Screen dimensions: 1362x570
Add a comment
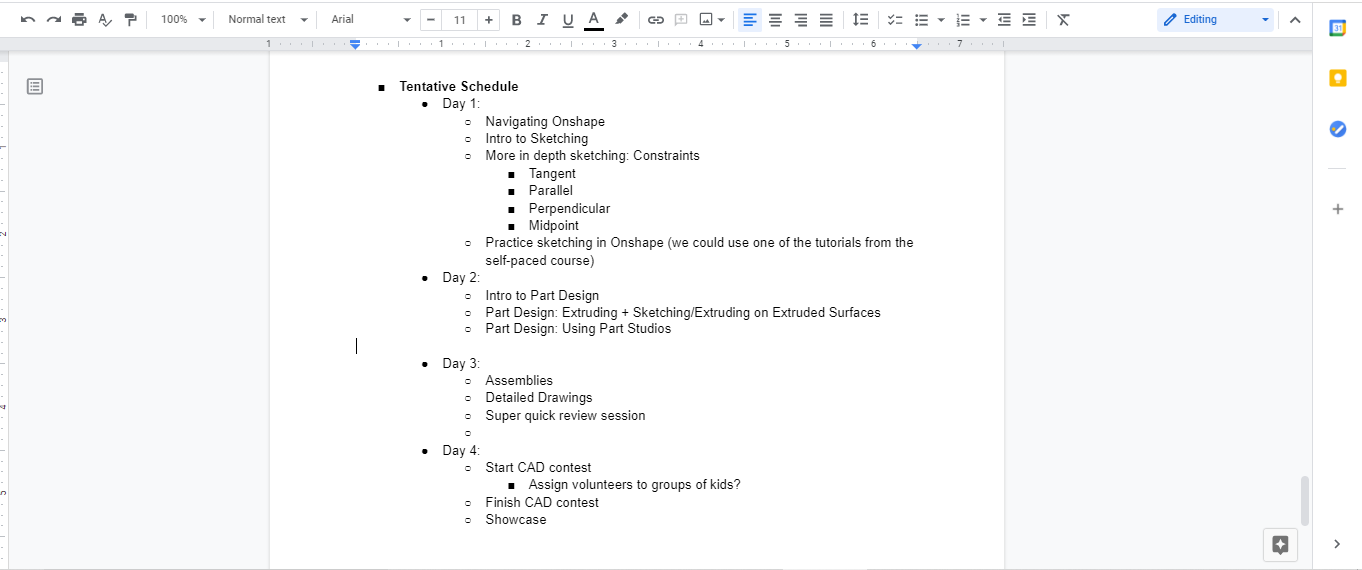[x=681, y=19]
